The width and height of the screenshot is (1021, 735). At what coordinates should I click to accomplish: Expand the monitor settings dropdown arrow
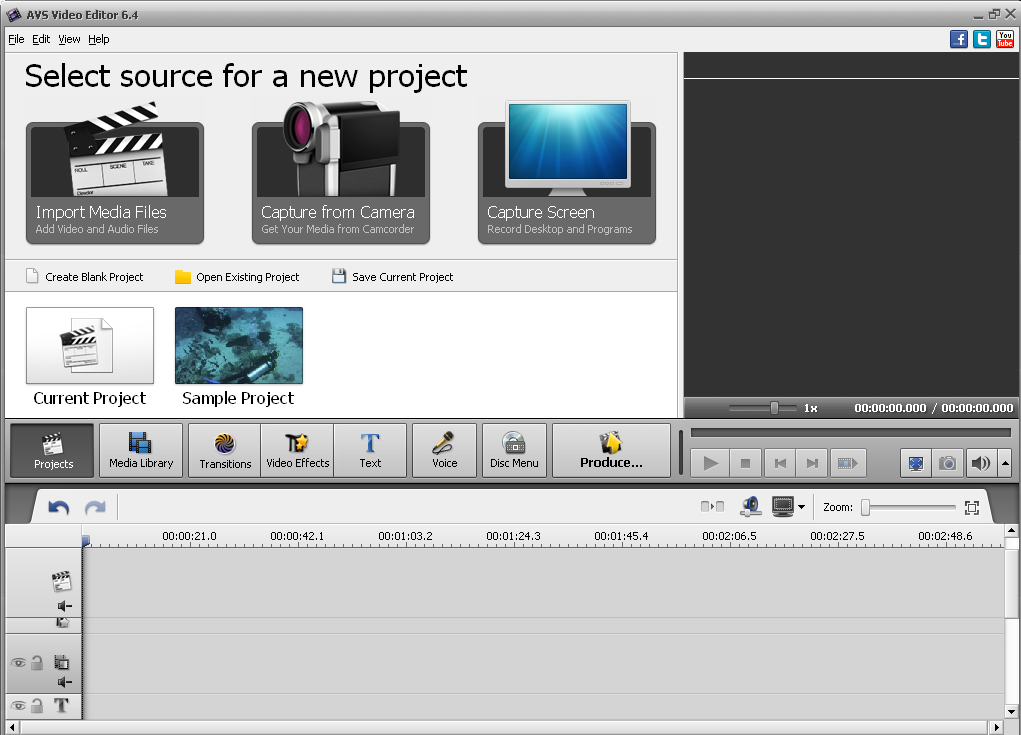point(802,507)
